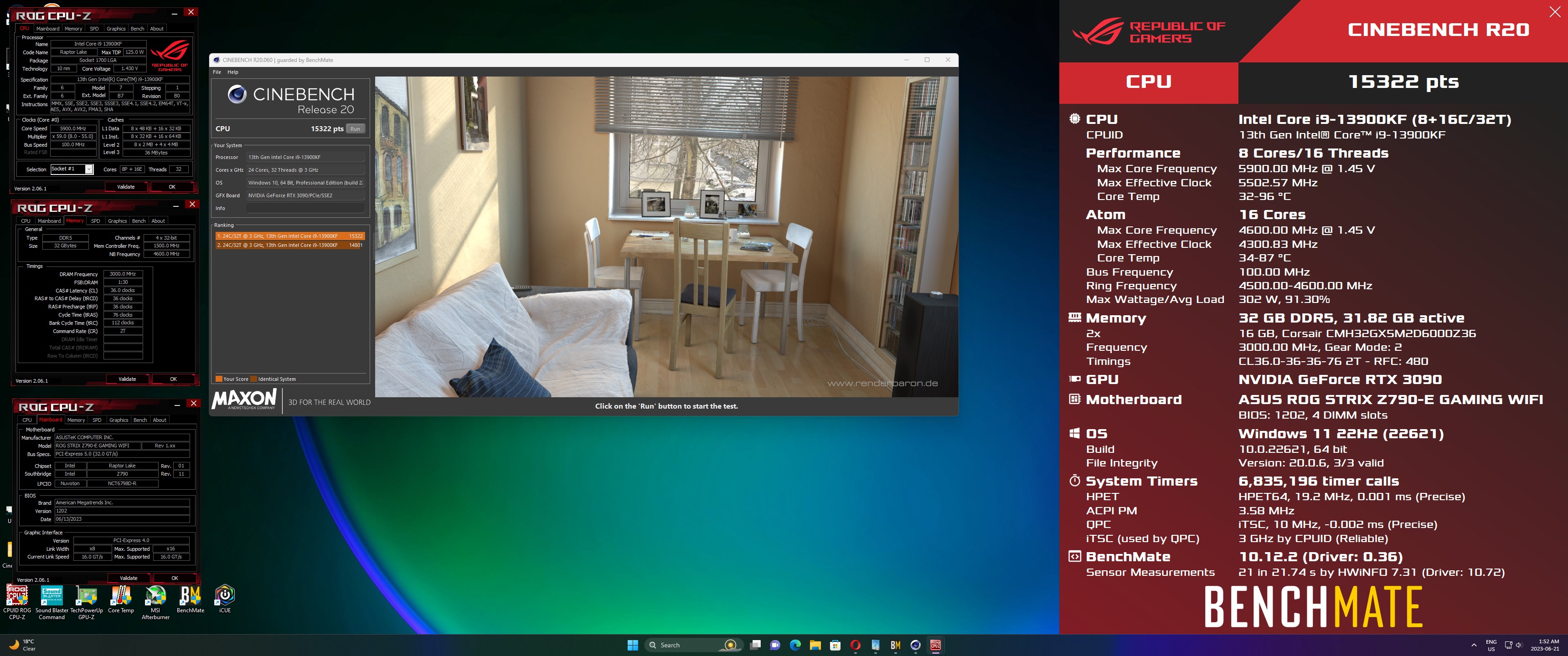The height and width of the screenshot is (656, 1568).
Task: Click Validate in memory timings CPU-Z window
Action: coord(127,379)
